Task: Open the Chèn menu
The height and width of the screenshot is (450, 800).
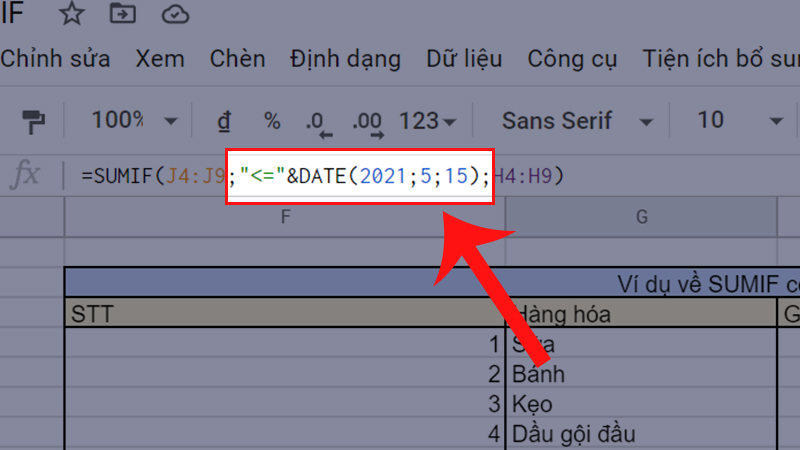Action: (238, 58)
